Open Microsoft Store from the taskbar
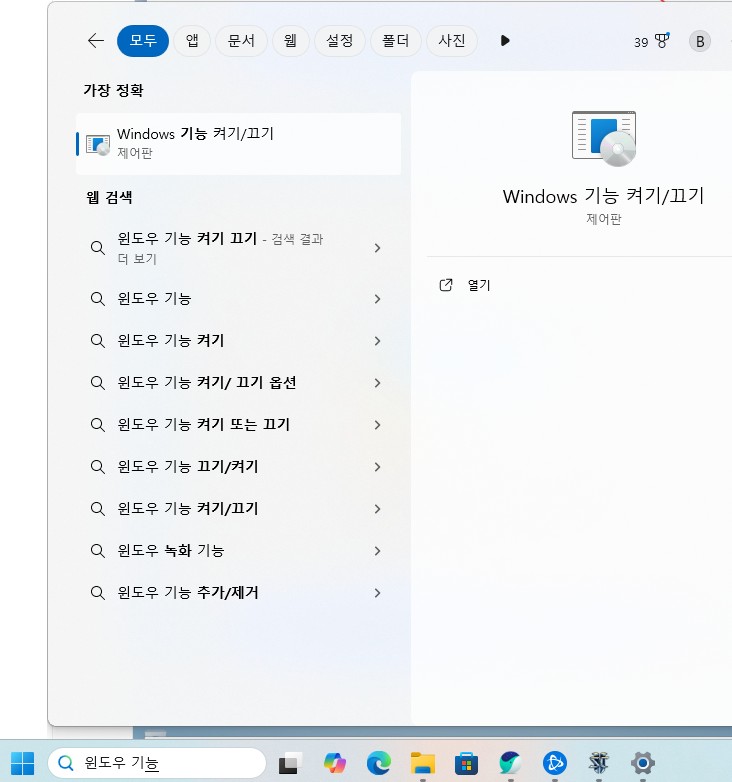The image size is (732, 782). [466, 763]
